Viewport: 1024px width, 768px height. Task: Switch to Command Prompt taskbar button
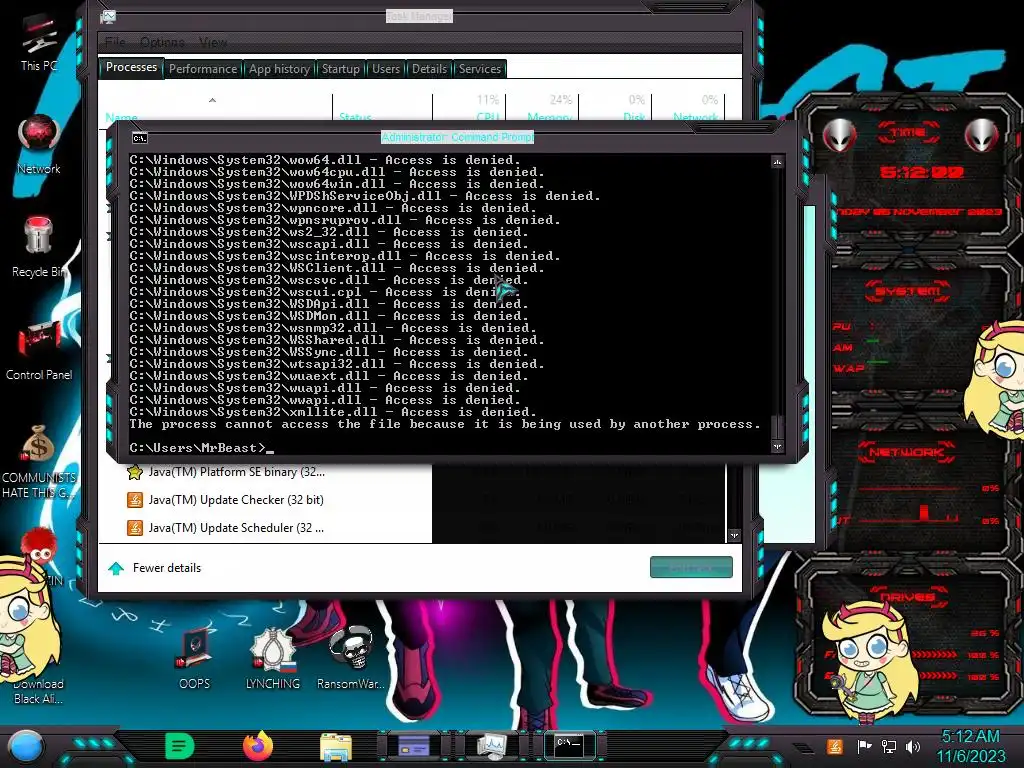[x=569, y=745]
